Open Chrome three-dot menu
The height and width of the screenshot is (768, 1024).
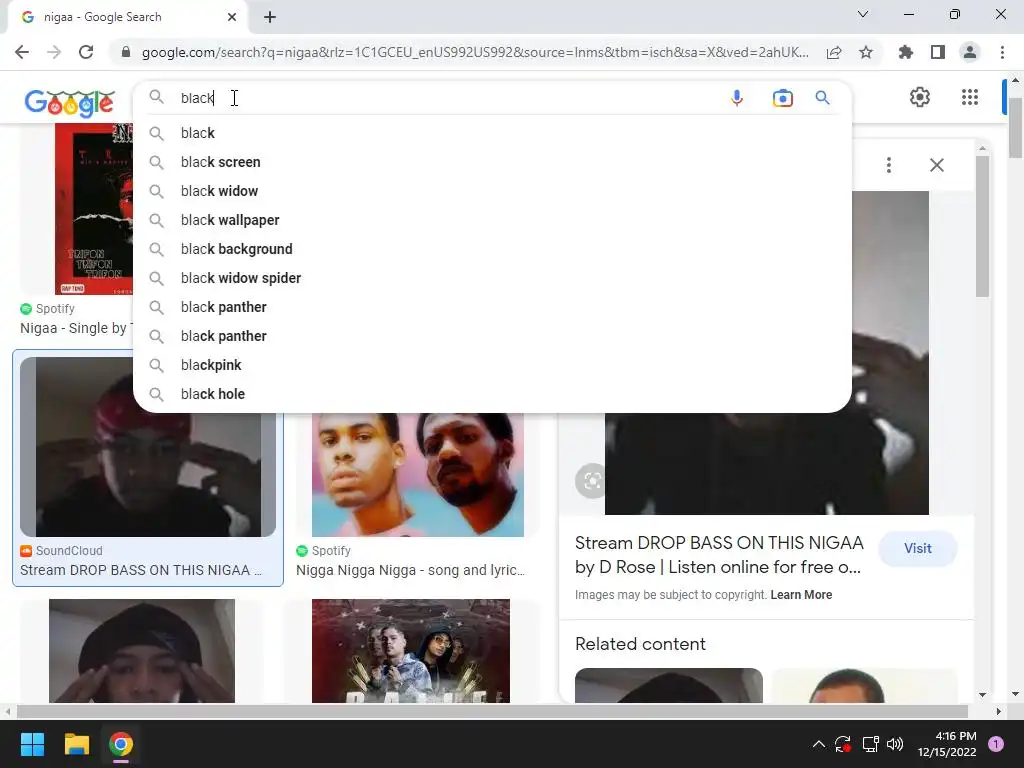[1002, 52]
